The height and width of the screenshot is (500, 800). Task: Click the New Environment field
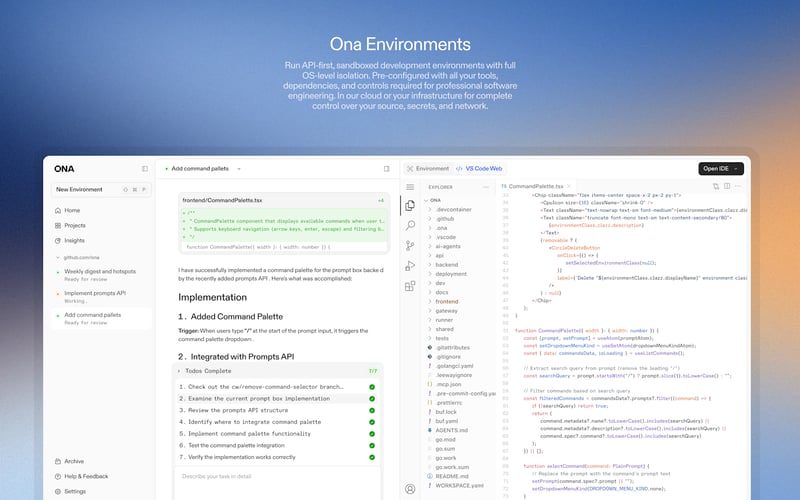(x=101, y=189)
